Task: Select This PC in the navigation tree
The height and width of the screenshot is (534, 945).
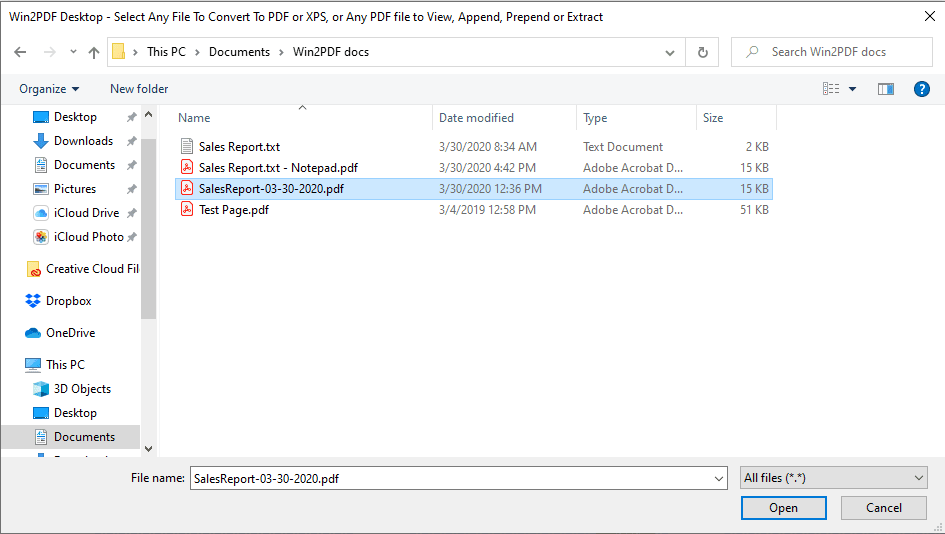Action: tap(65, 365)
